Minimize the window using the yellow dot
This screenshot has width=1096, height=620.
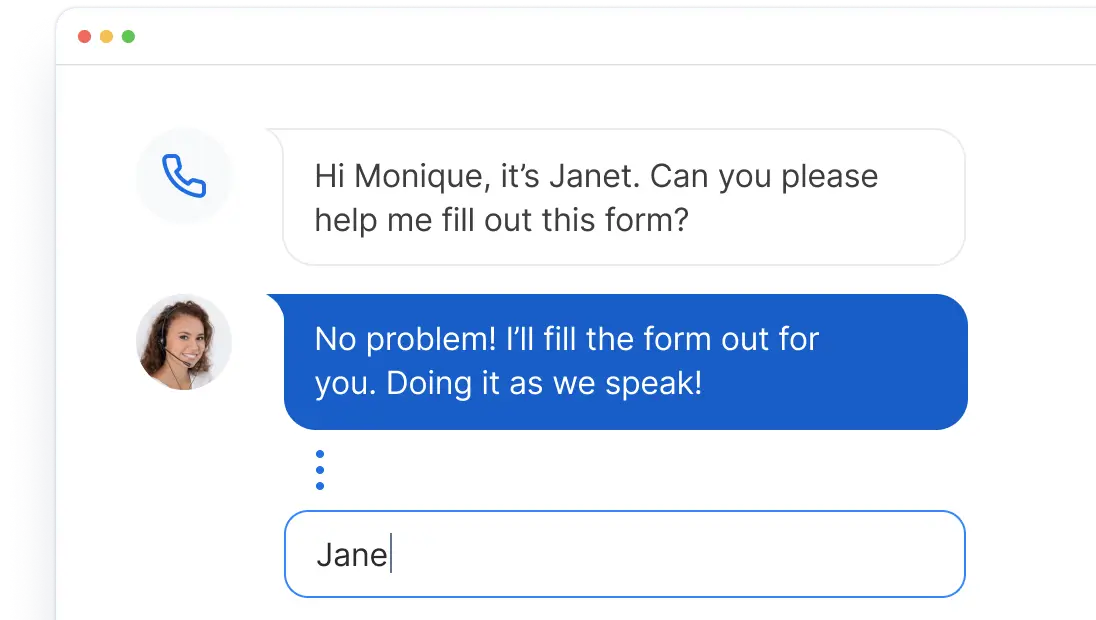[x=106, y=37]
